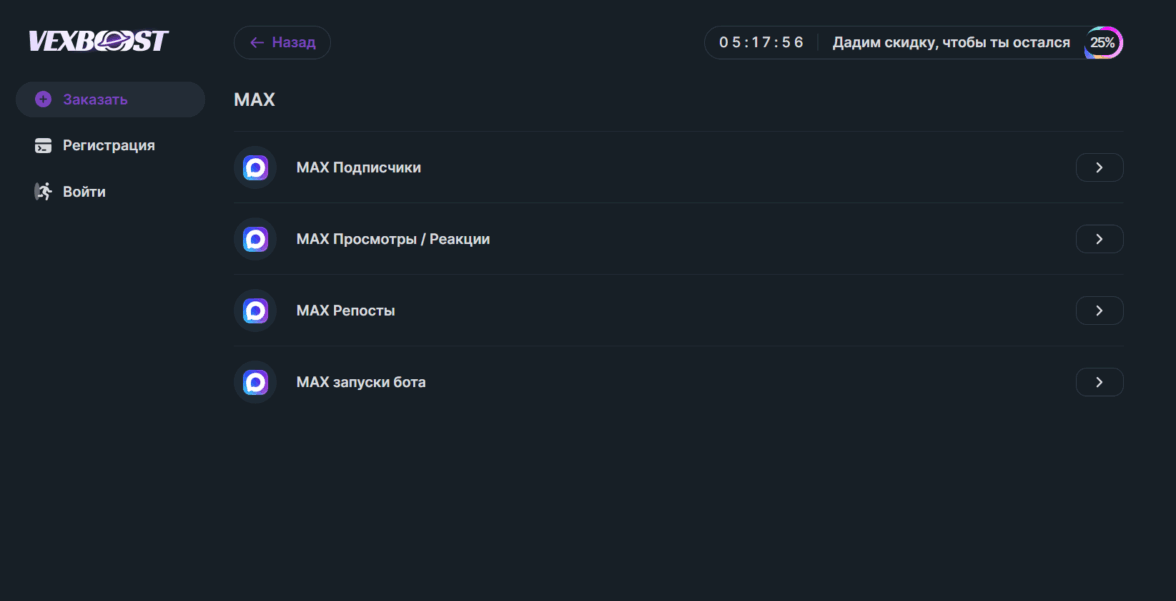The width and height of the screenshot is (1176, 601).
Task: Expand MAX Репосты with its chevron
Action: point(1099,311)
